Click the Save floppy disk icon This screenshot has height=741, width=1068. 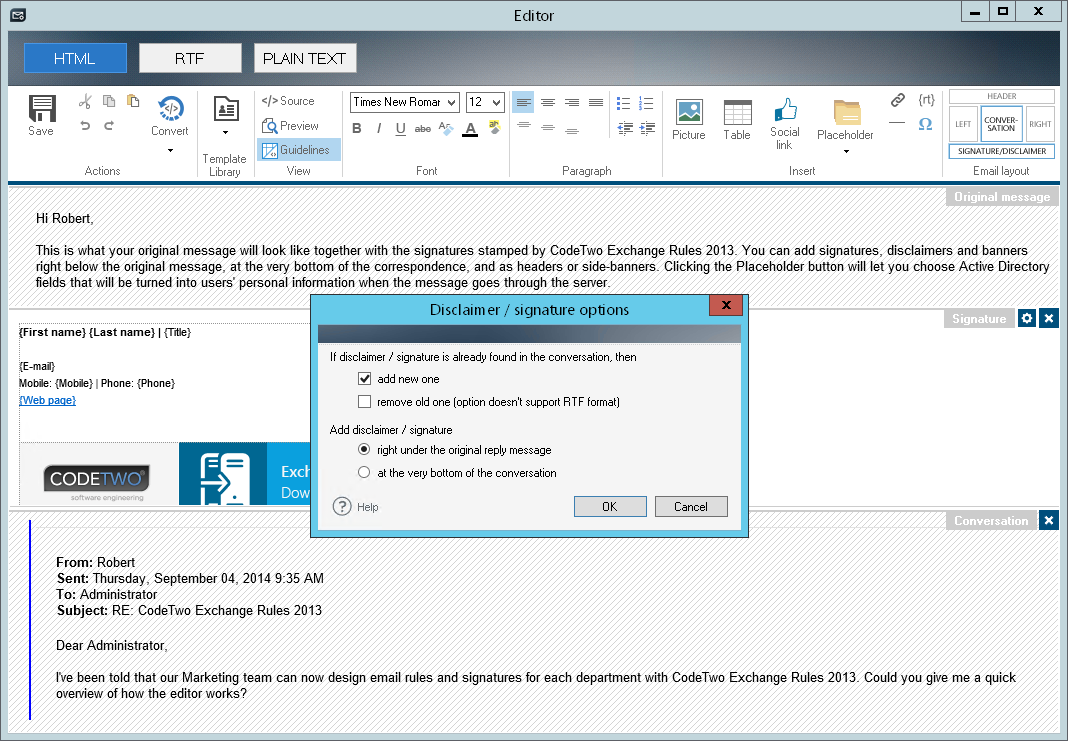click(x=42, y=108)
